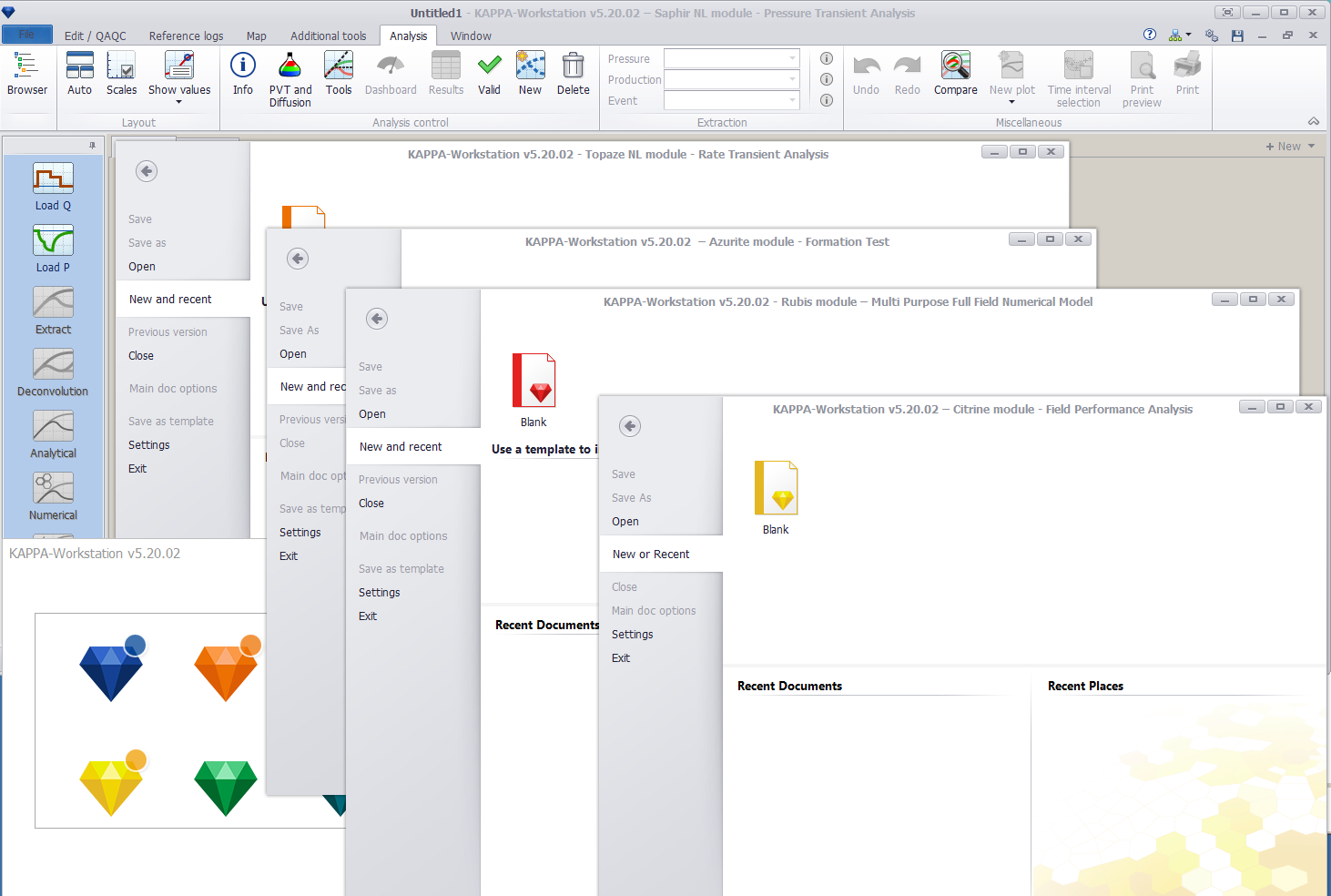Select Deconvolution in side panel

[x=53, y=372]
